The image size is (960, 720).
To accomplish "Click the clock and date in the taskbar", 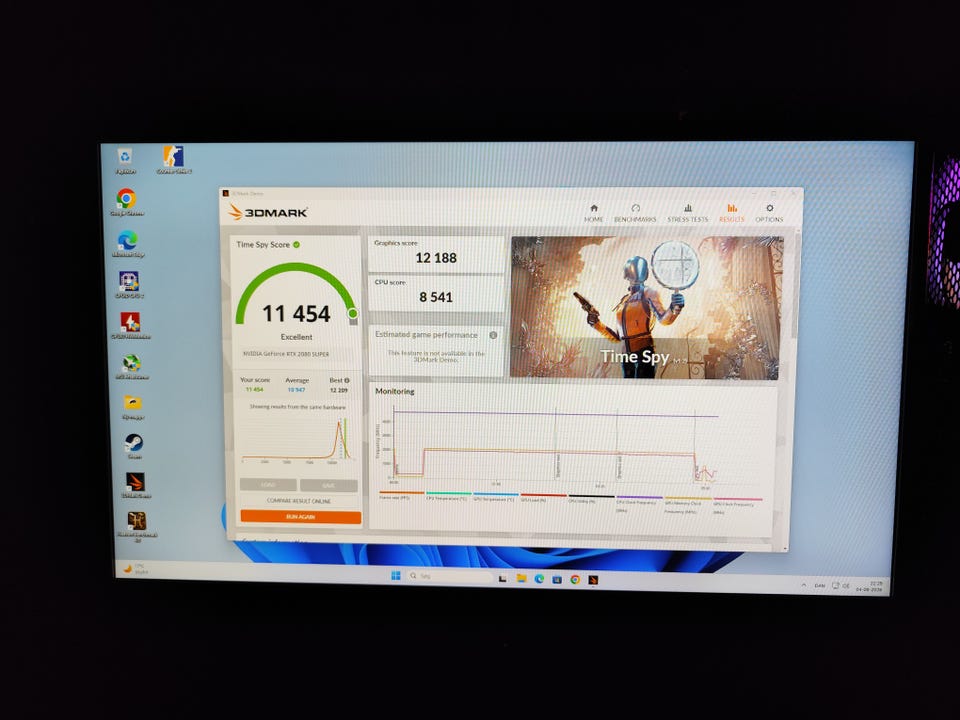I will (x=869, y=587).
